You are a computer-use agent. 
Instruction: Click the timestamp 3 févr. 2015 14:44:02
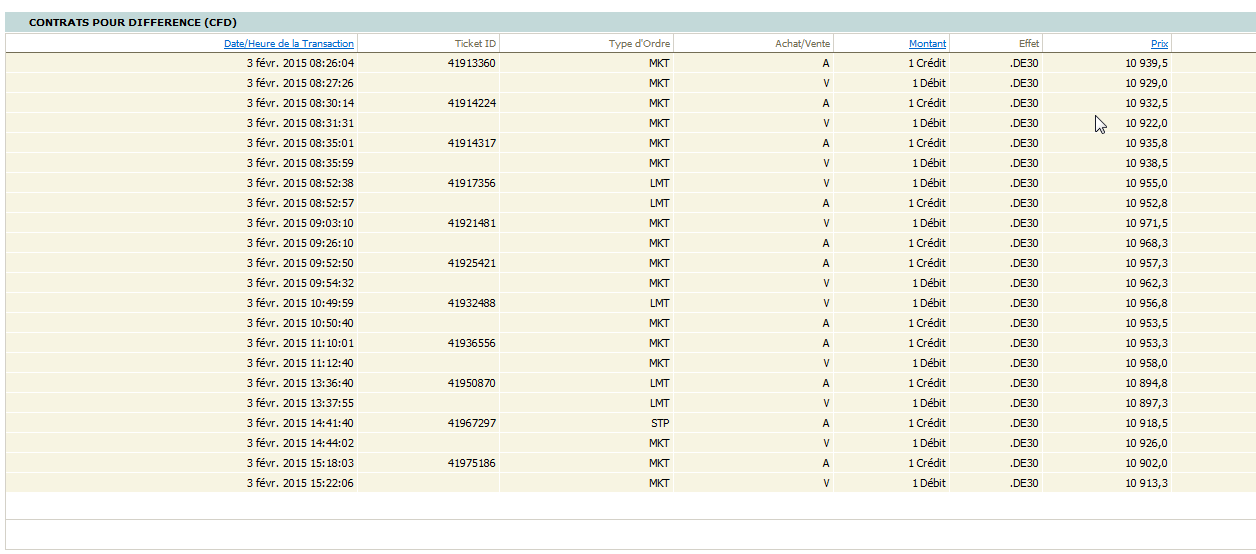[300, 443]
